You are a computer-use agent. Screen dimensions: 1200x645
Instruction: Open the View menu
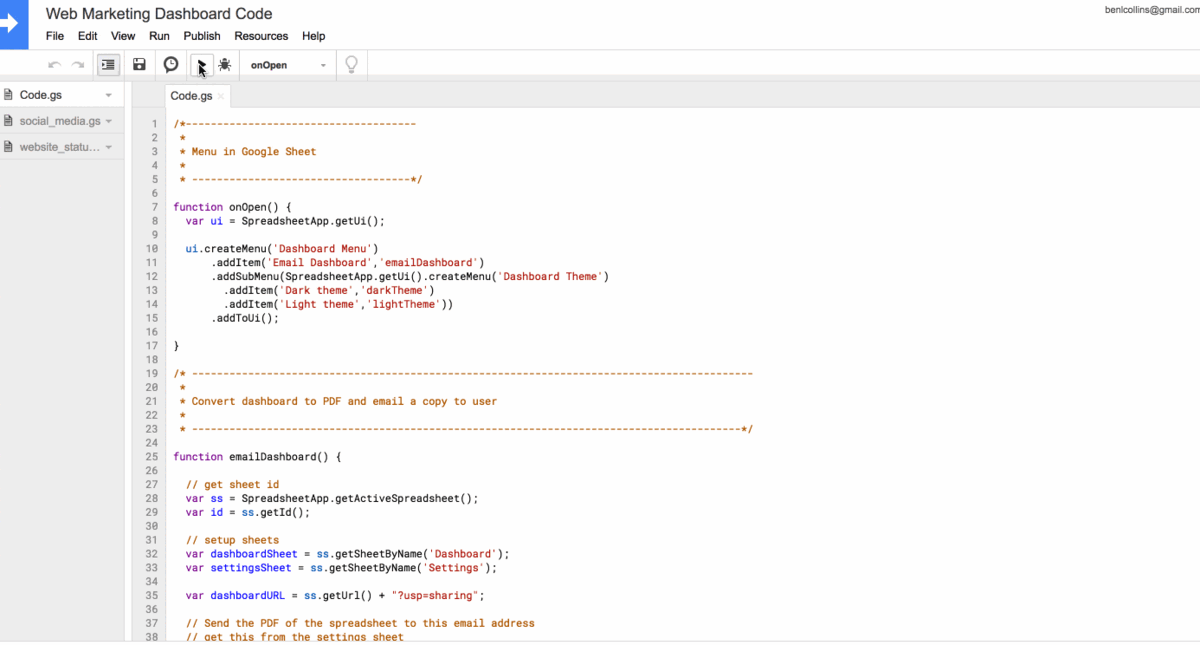click(x=123, y=36)
